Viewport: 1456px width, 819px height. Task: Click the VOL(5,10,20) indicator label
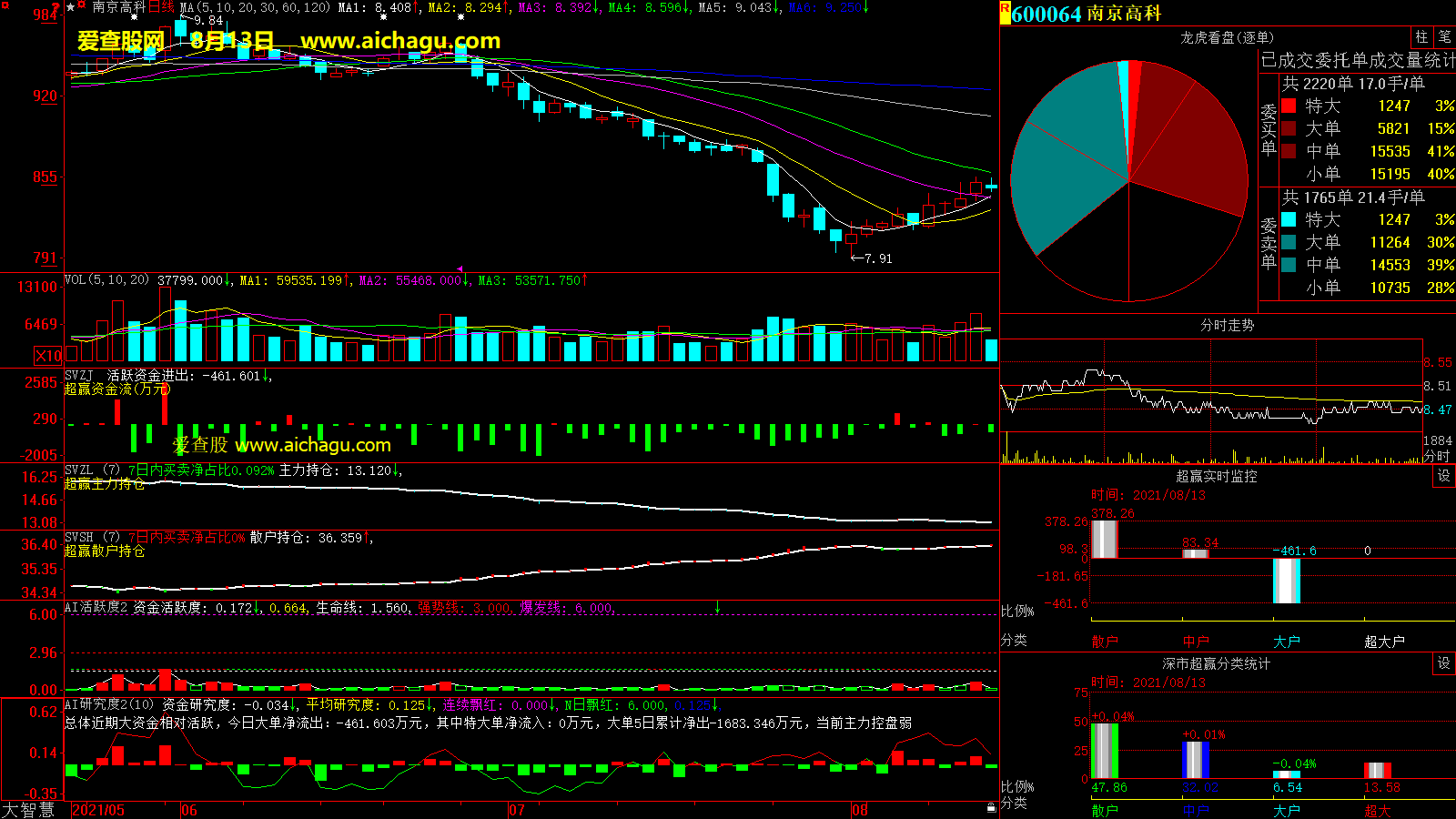[x=106, y=280]
